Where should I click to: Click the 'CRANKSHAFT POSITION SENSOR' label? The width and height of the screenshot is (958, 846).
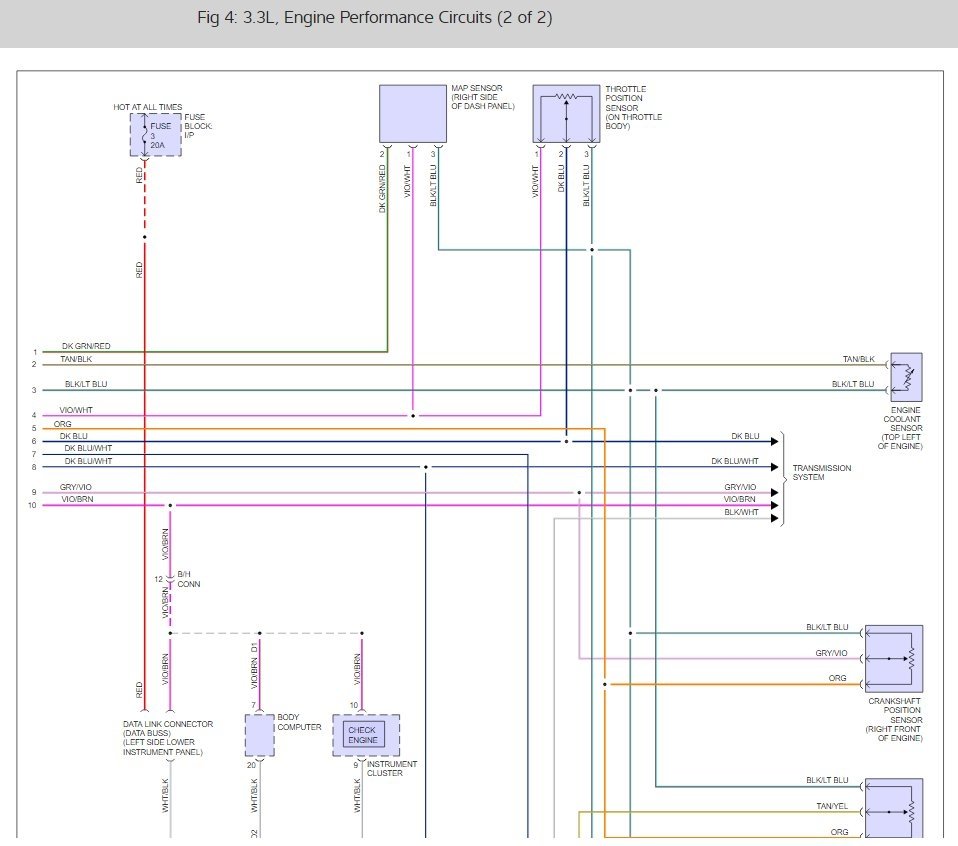(894, 720)
